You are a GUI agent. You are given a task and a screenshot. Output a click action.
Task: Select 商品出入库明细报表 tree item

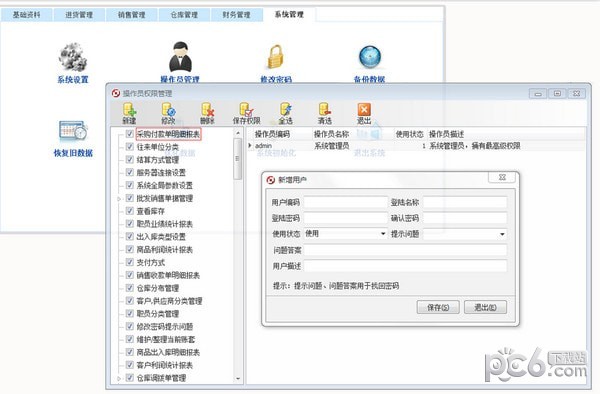(168, 352)
